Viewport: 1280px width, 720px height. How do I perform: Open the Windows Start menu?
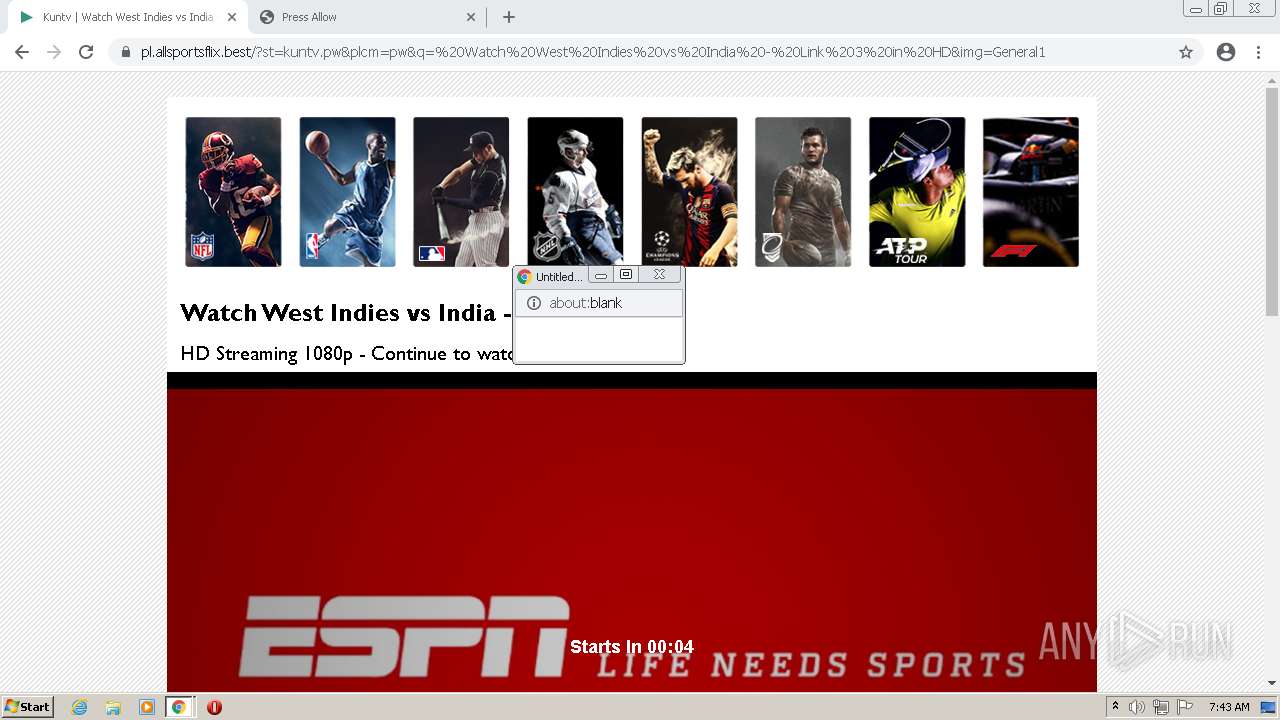(27, 707)
